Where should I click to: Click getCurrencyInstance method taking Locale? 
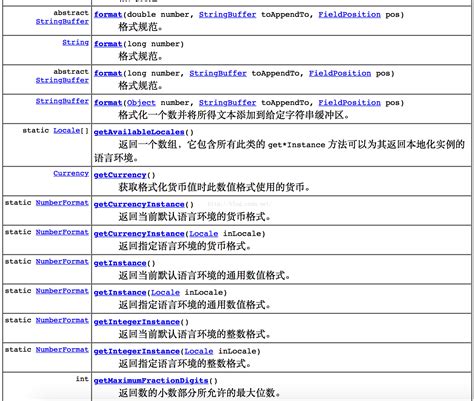click(x=139, y=234)
